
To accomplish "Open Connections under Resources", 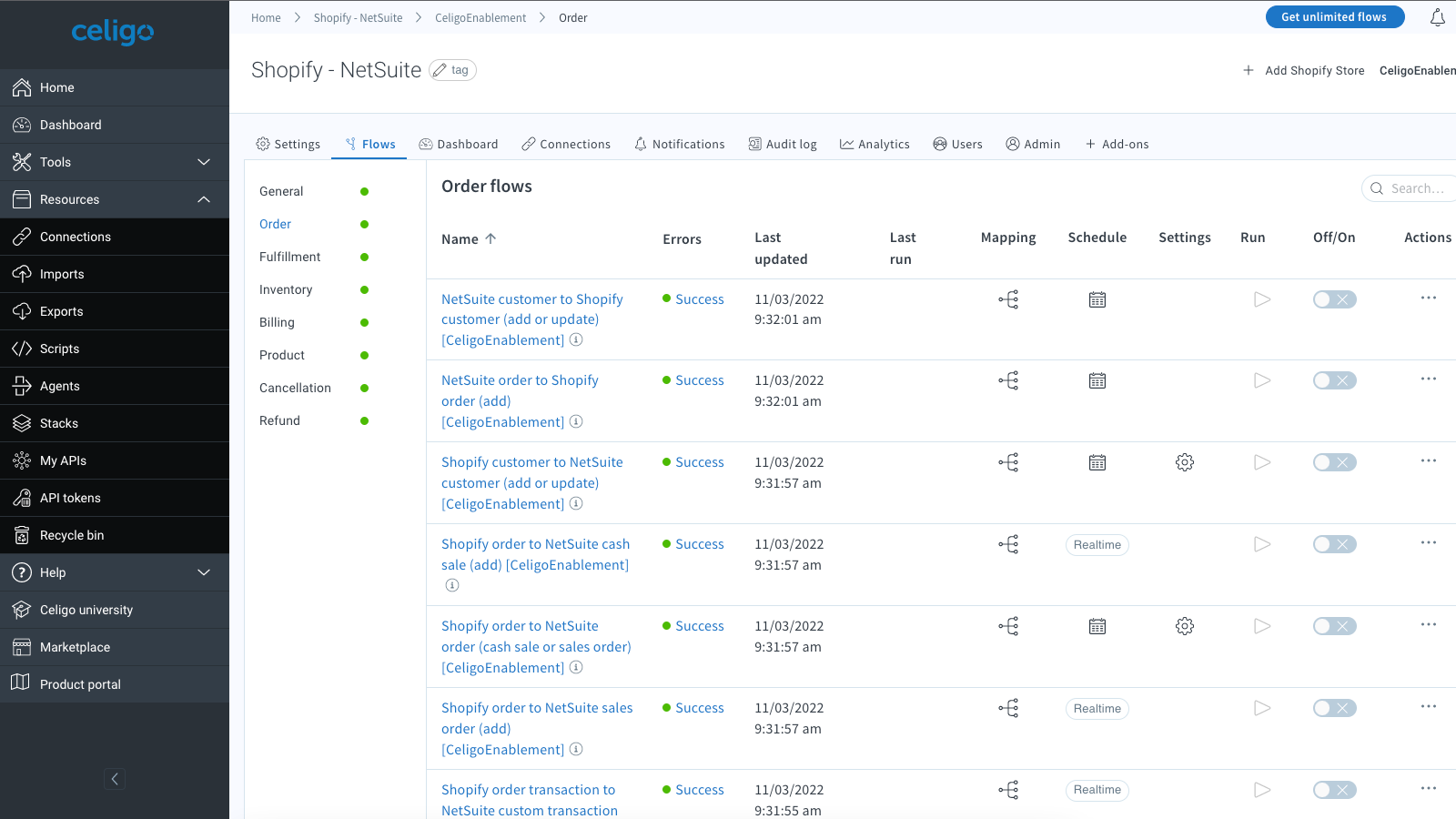I will click(x=115, y=237).
